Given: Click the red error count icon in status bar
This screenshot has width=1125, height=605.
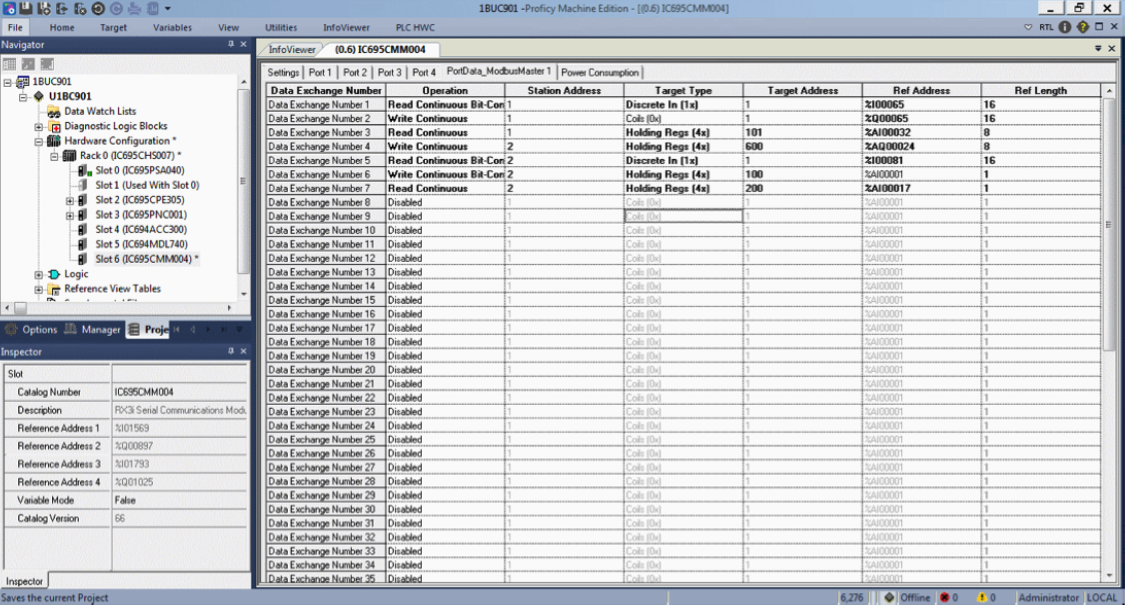Looking at the screenshot, I should tap(945, 597).
